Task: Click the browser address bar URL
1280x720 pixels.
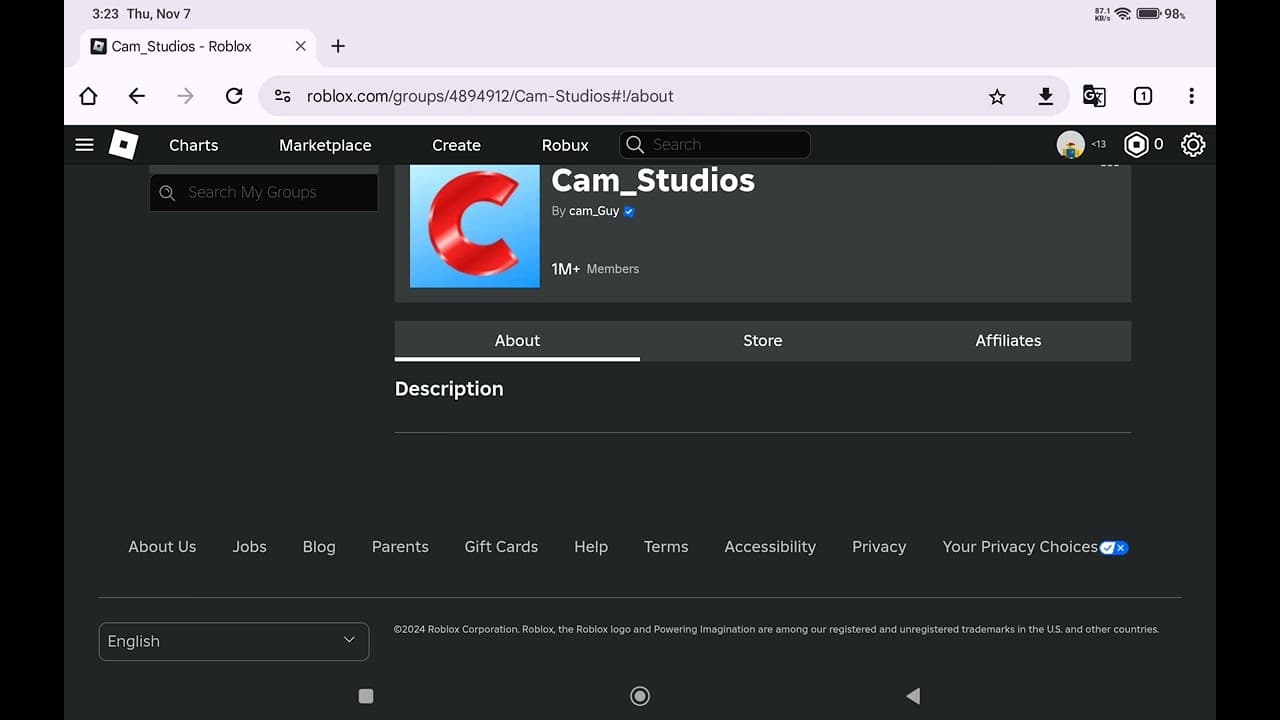Action: pos(490,96)
